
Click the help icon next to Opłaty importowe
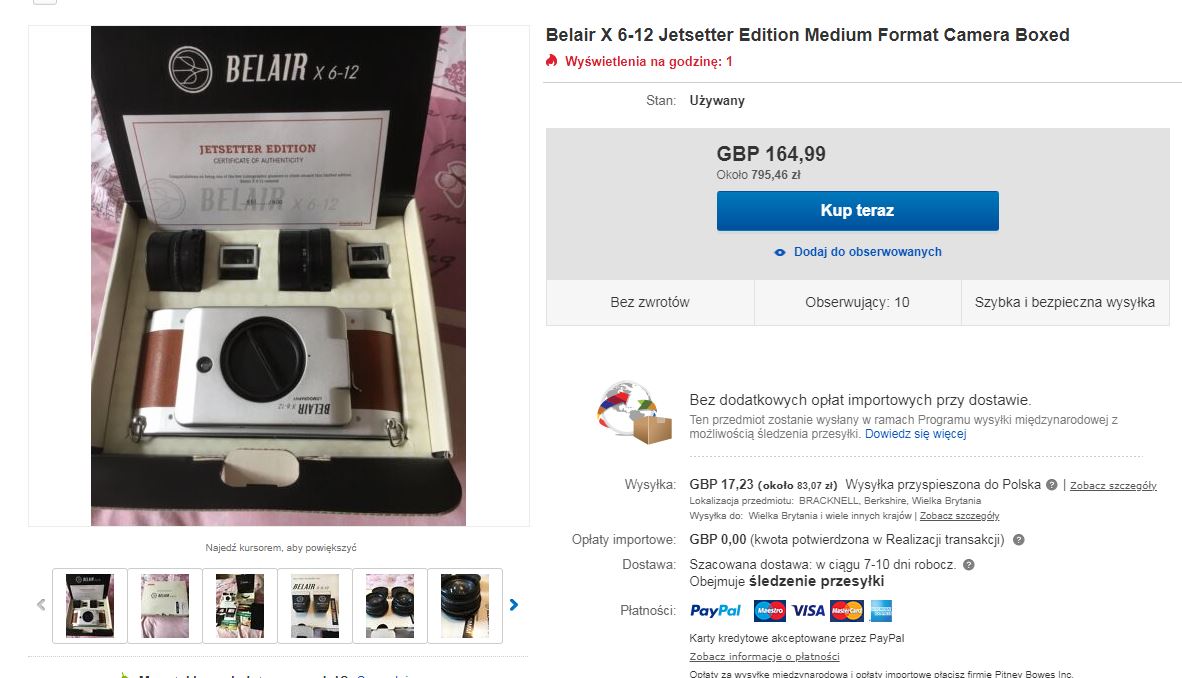[1018, 540]
